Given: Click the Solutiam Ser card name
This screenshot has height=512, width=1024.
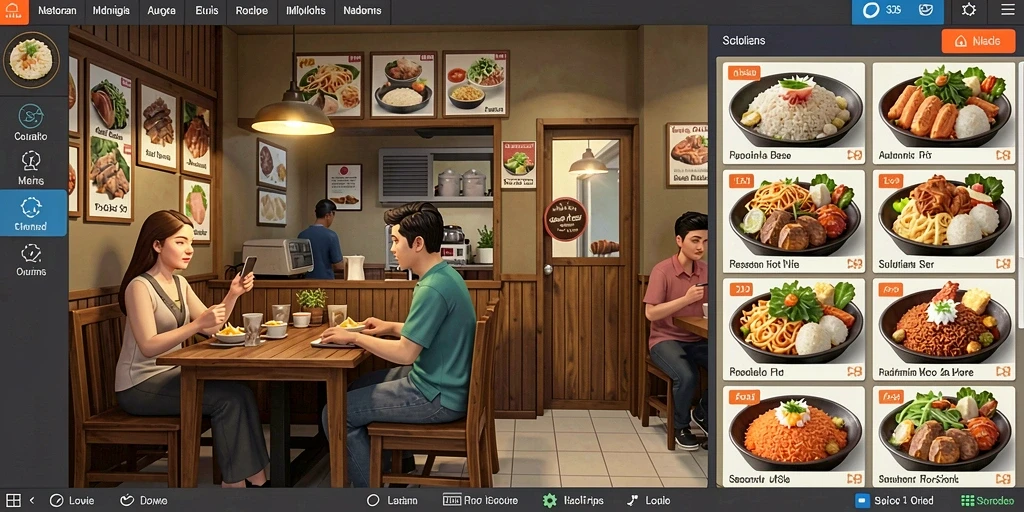Looking at the screenshot, I should [x=907, y=264].
